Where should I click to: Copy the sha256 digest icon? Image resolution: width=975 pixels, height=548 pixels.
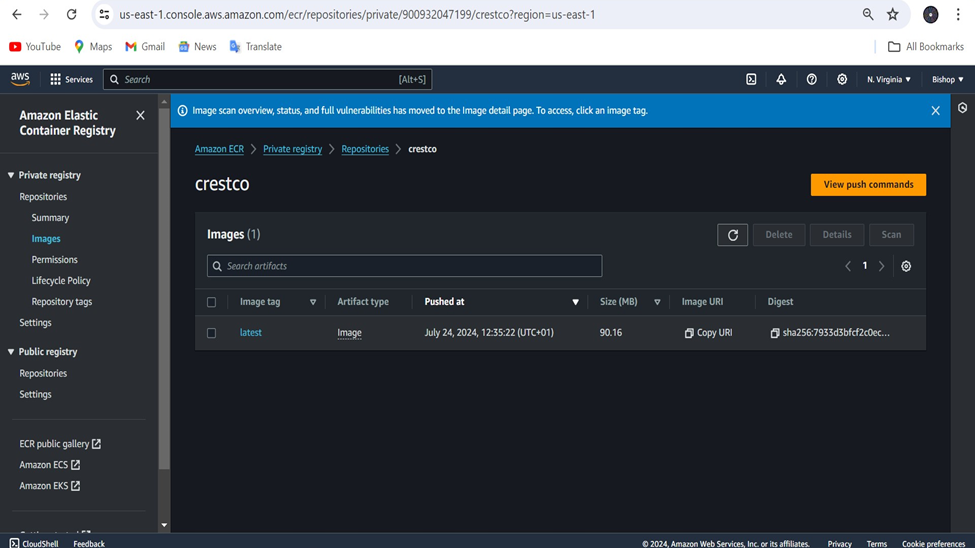(775, 333)
